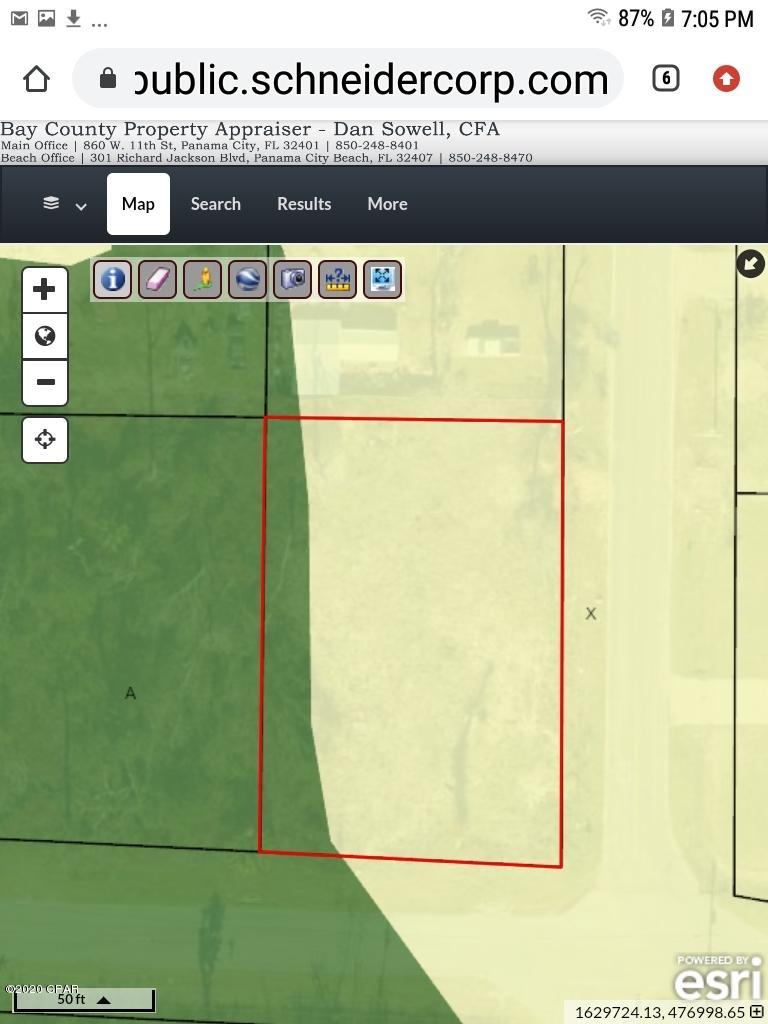Expand the layers dropdown menu
768x1024 pixels.
[x=64, y=204]
